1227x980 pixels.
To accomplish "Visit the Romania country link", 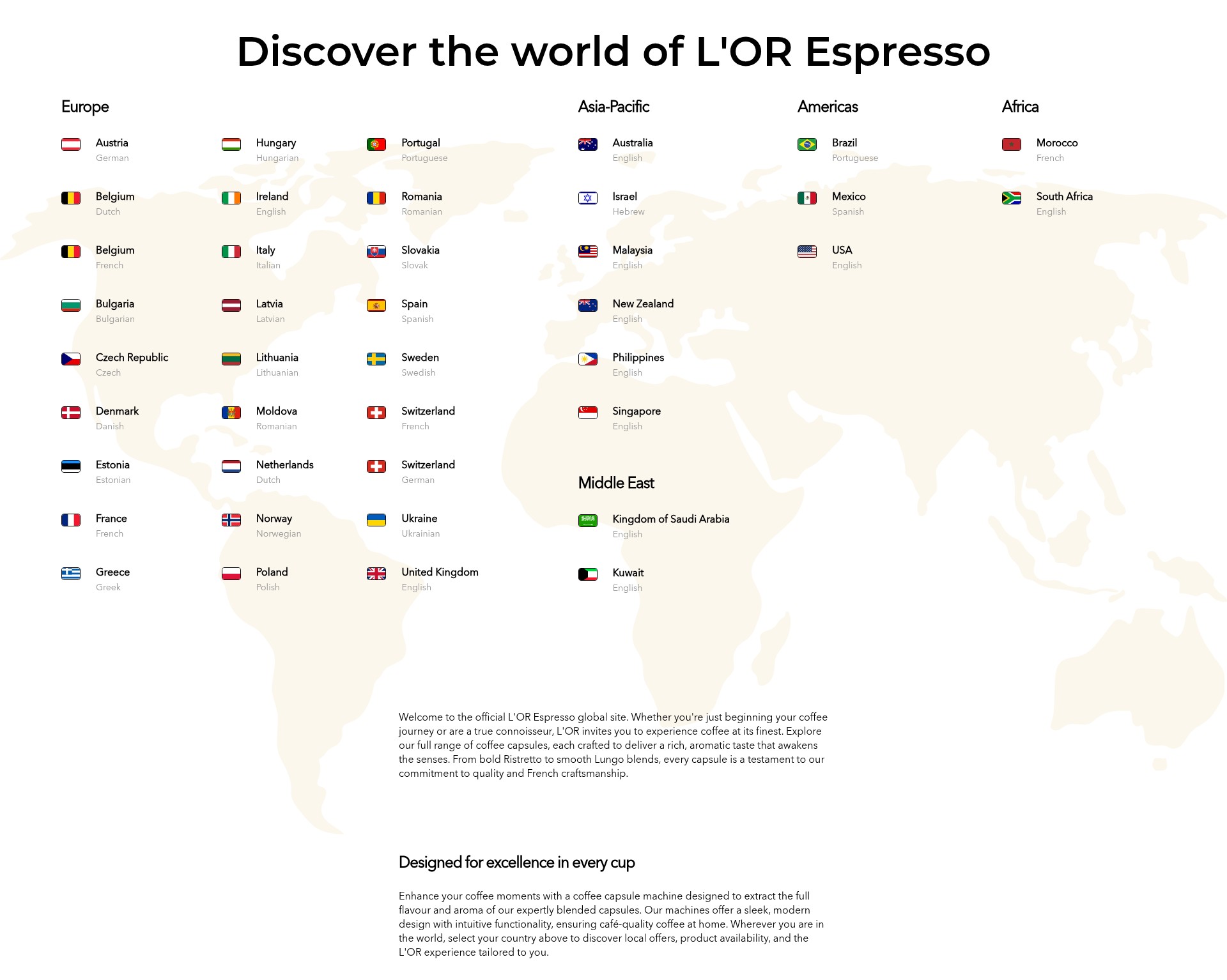I will 405,203.
